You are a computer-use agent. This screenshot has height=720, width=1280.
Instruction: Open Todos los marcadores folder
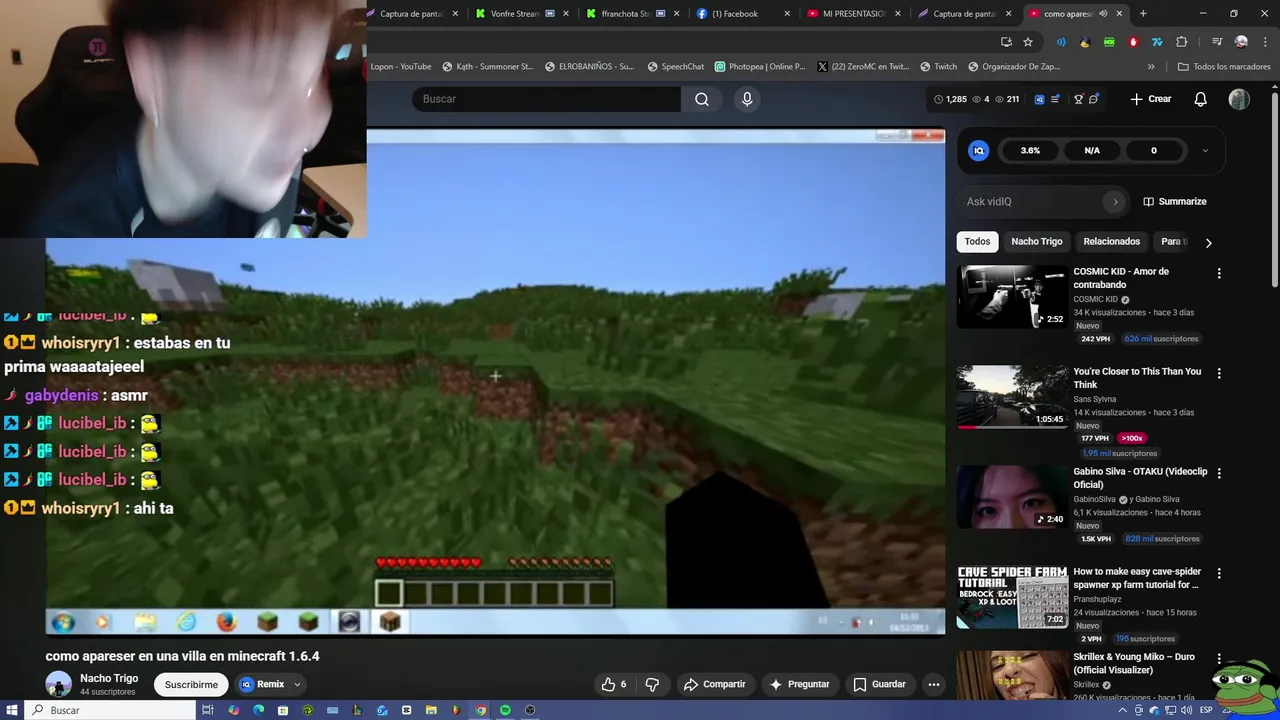(1223, 67)
